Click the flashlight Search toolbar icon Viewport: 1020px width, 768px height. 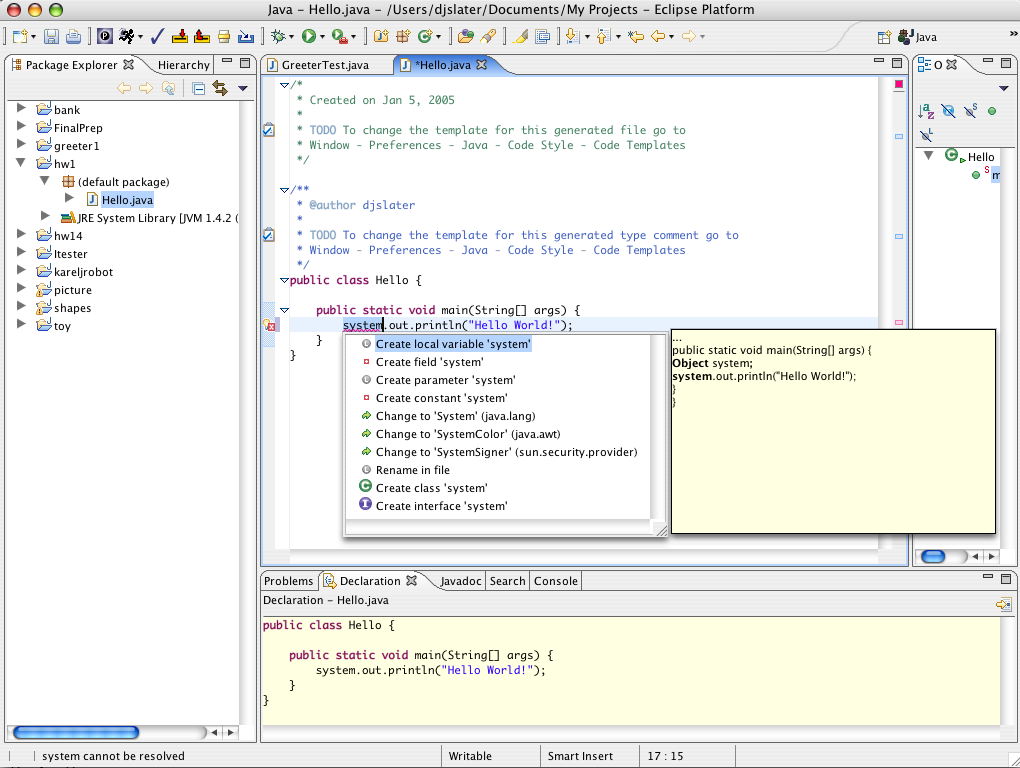[488, 36]
